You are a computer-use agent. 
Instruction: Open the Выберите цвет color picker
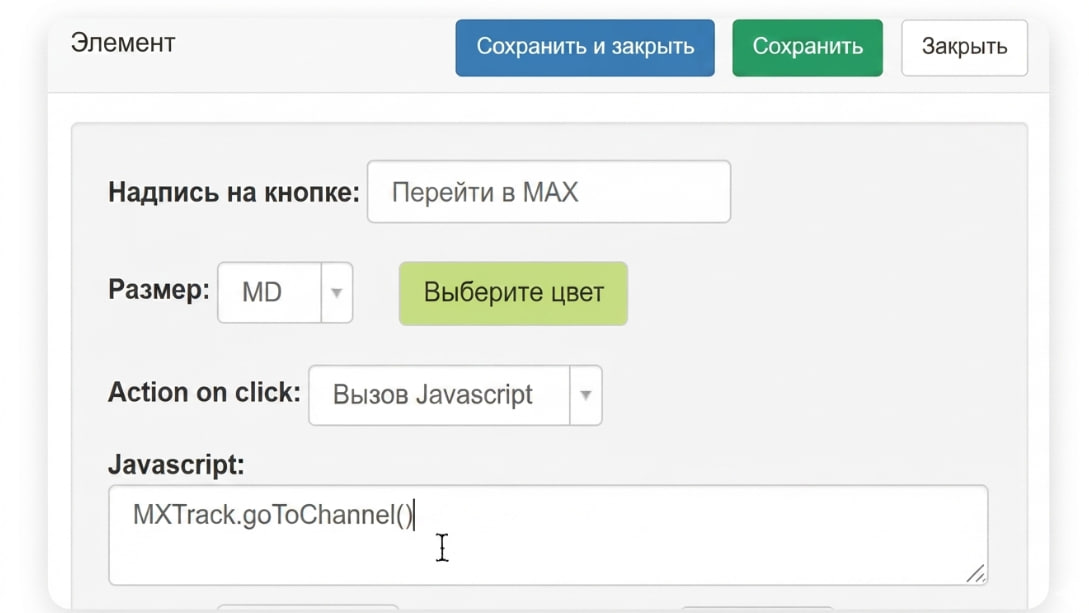513,293
